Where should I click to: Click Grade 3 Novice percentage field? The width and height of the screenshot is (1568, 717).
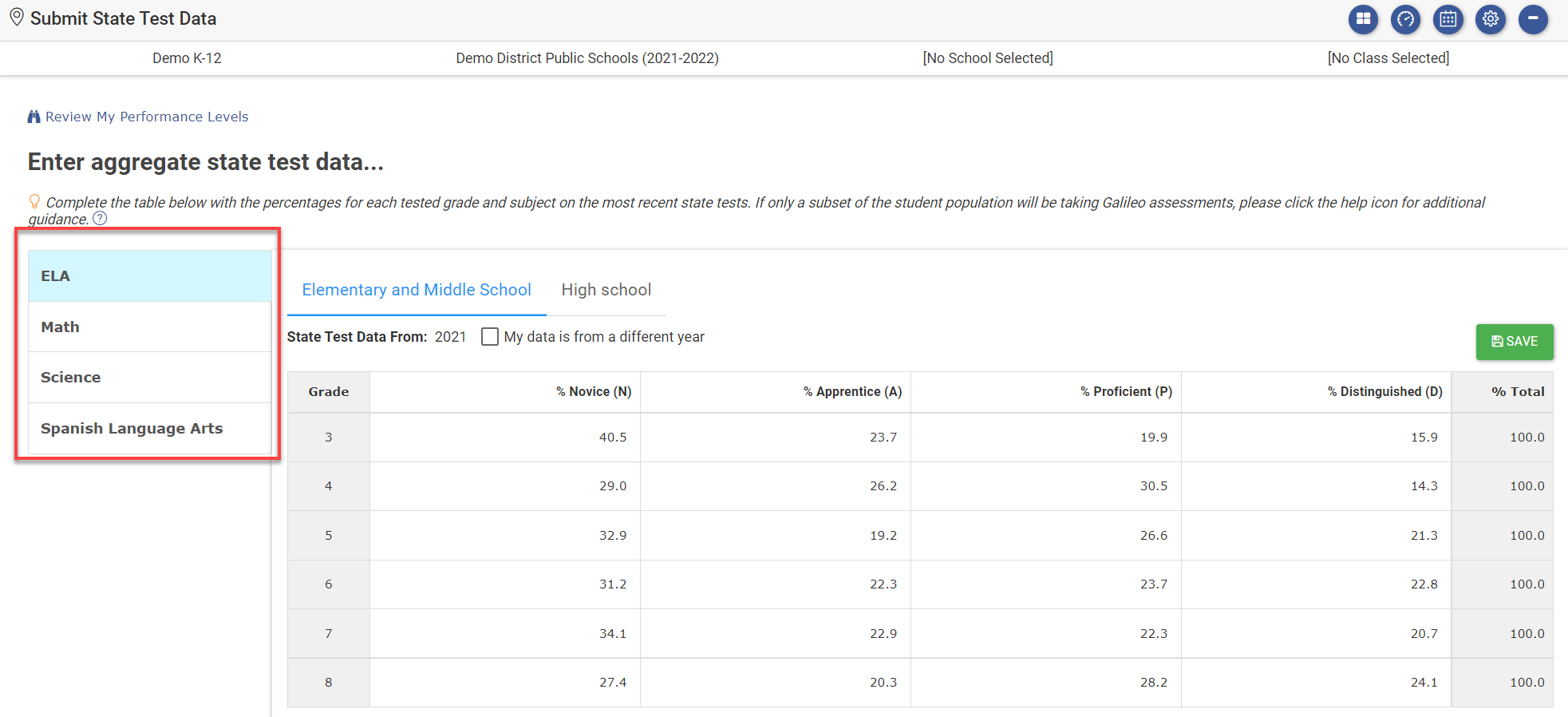point(504,438)
